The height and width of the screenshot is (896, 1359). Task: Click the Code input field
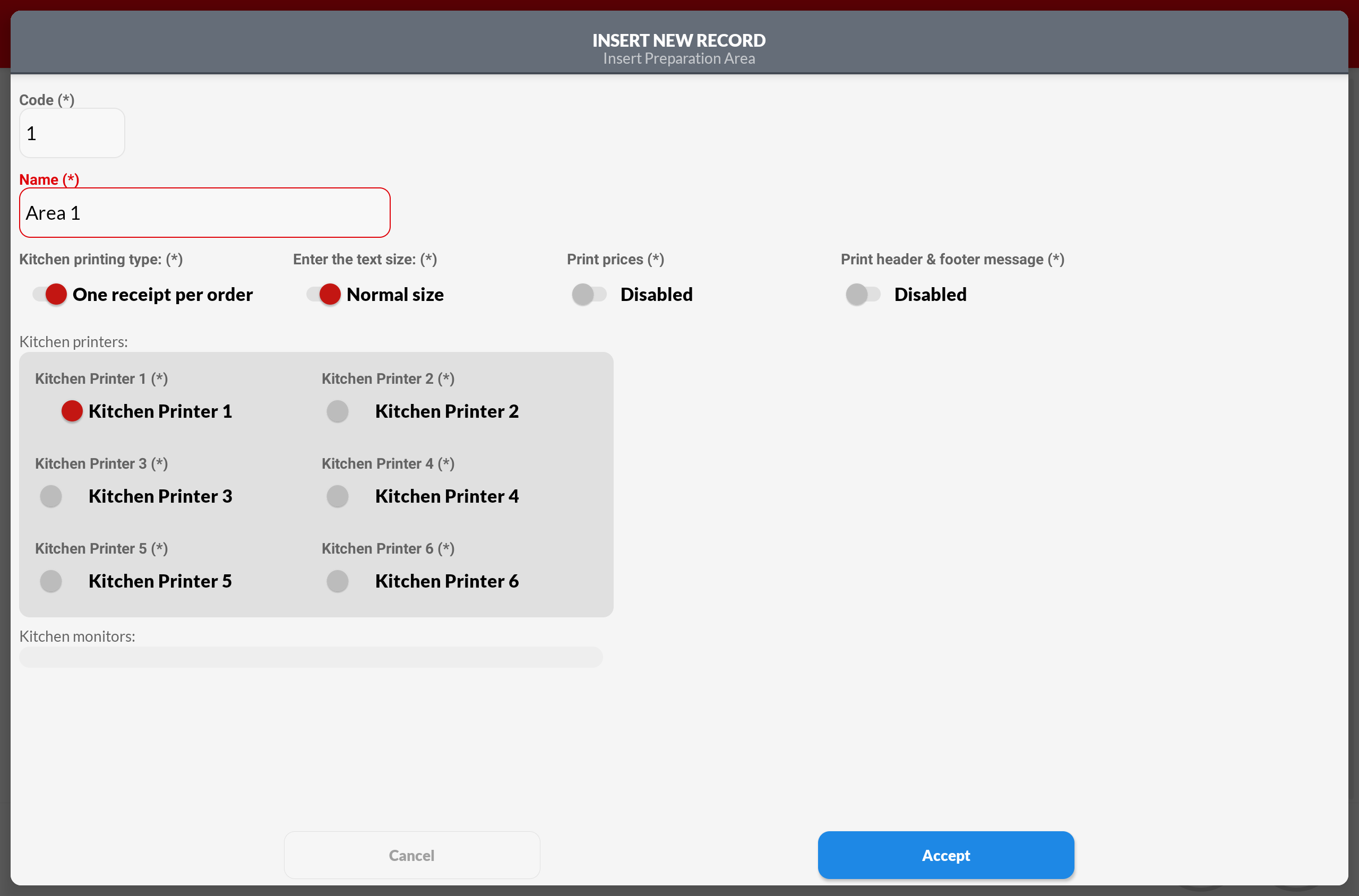72,133
